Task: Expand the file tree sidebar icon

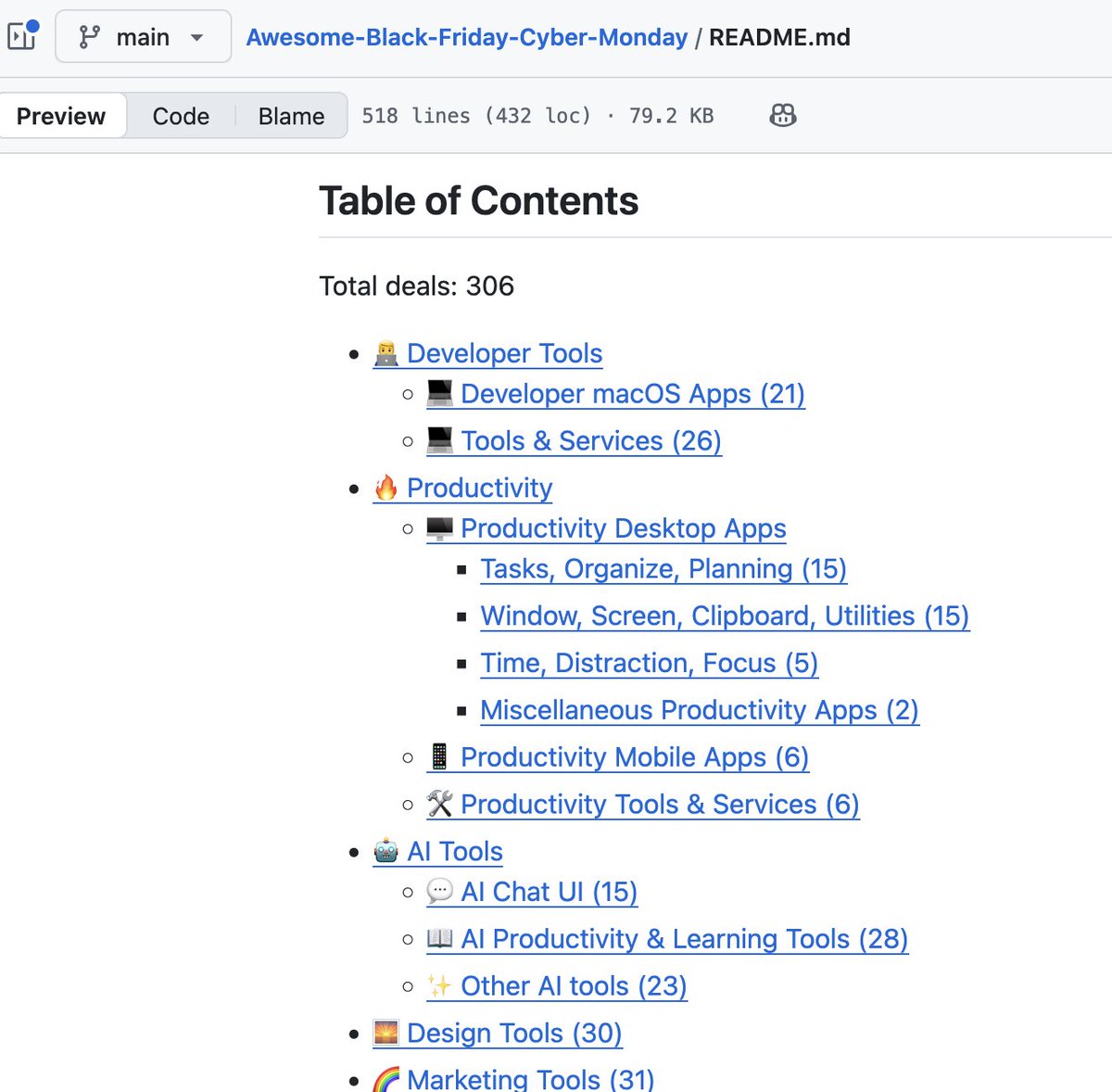Action: [21, 36]
